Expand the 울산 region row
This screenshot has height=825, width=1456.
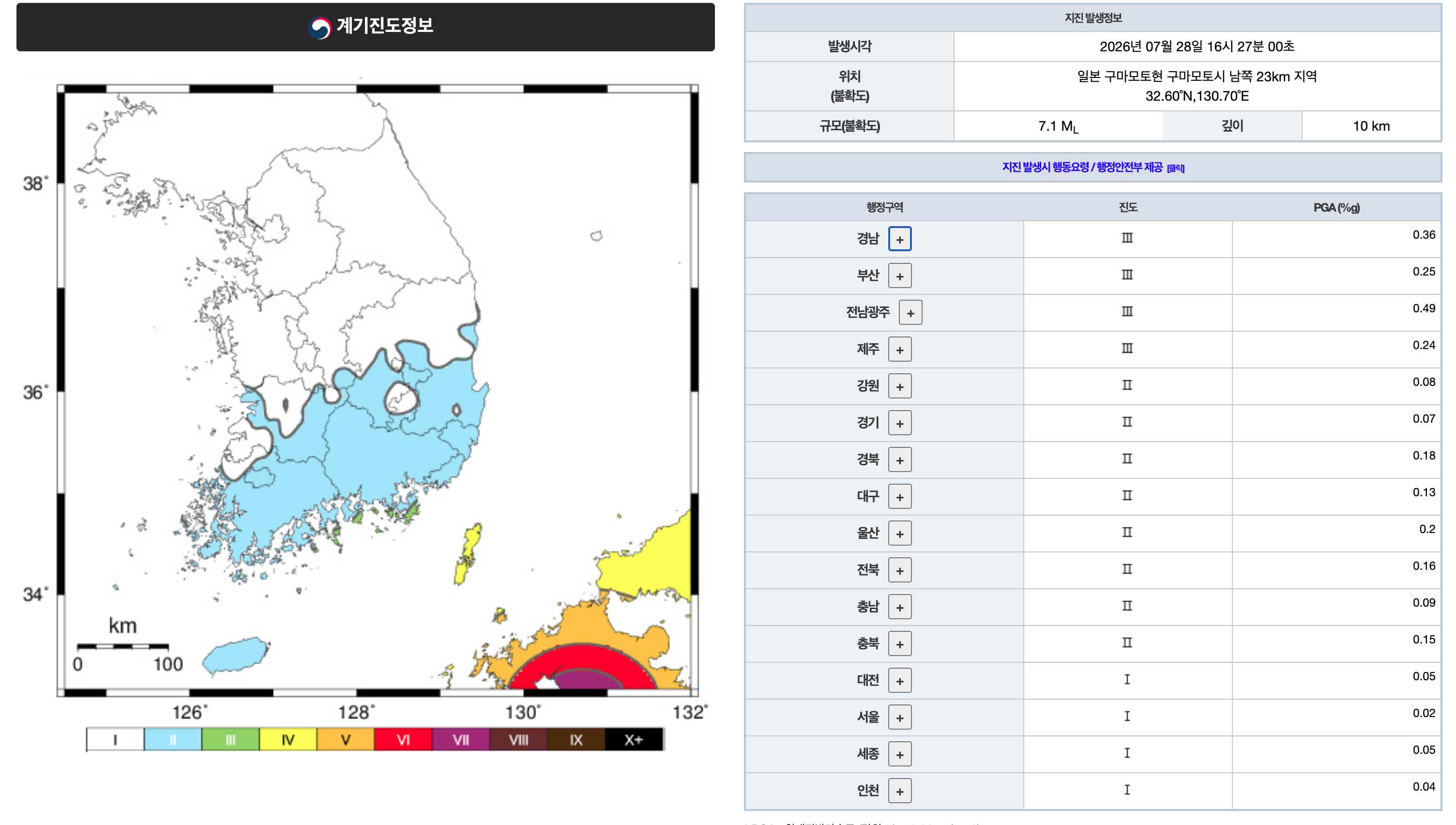[899, 534]
